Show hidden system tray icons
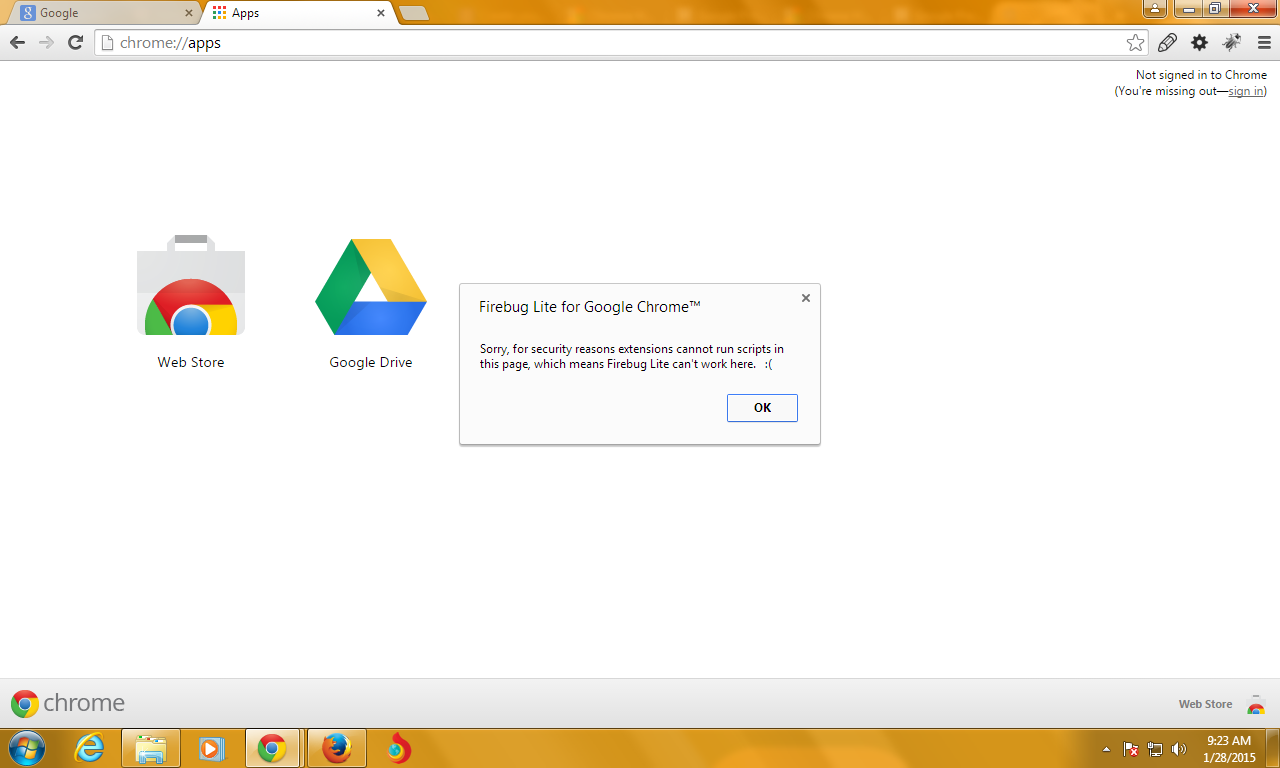Viewport: 1280px width, 768px height. tap(1106, 748)
